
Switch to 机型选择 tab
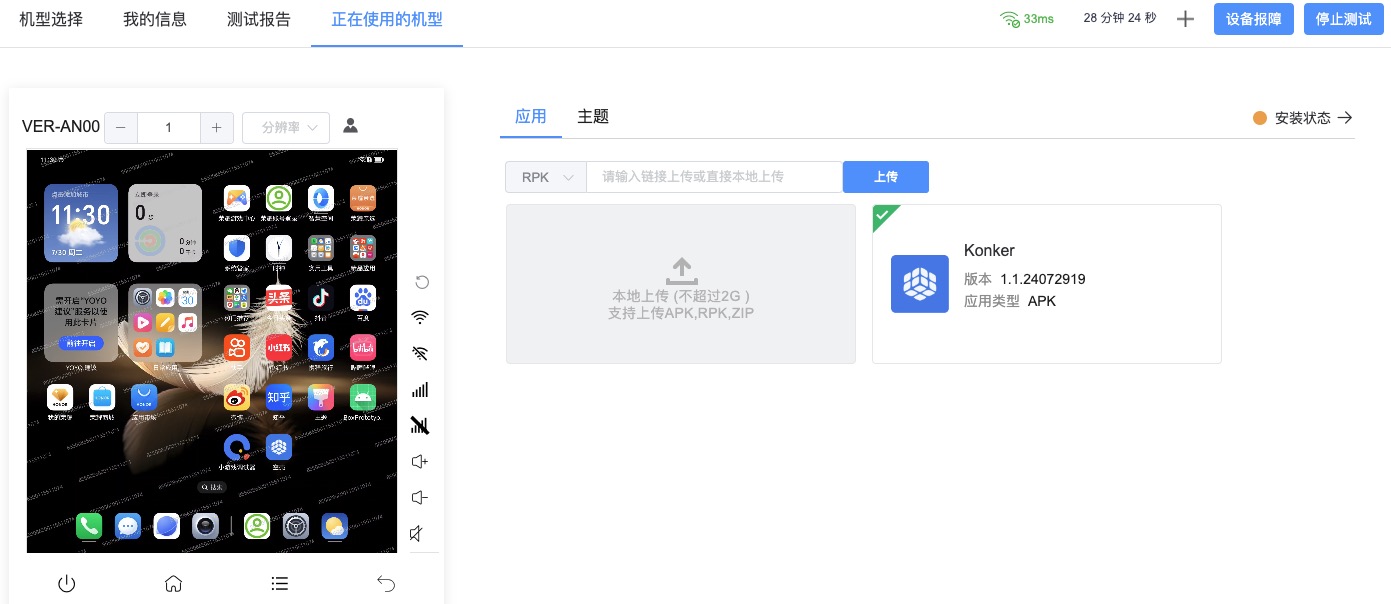tap(51, 19)
